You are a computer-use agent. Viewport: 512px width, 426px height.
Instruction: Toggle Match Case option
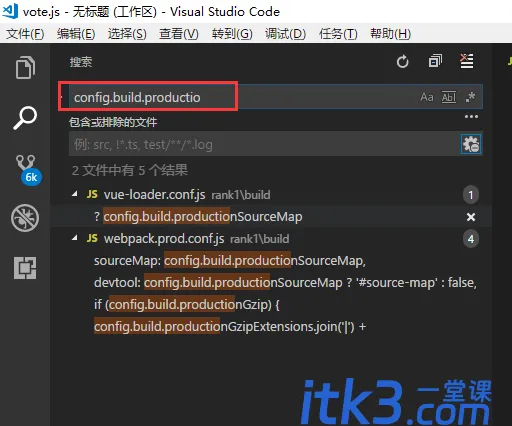tap(427, 97)
